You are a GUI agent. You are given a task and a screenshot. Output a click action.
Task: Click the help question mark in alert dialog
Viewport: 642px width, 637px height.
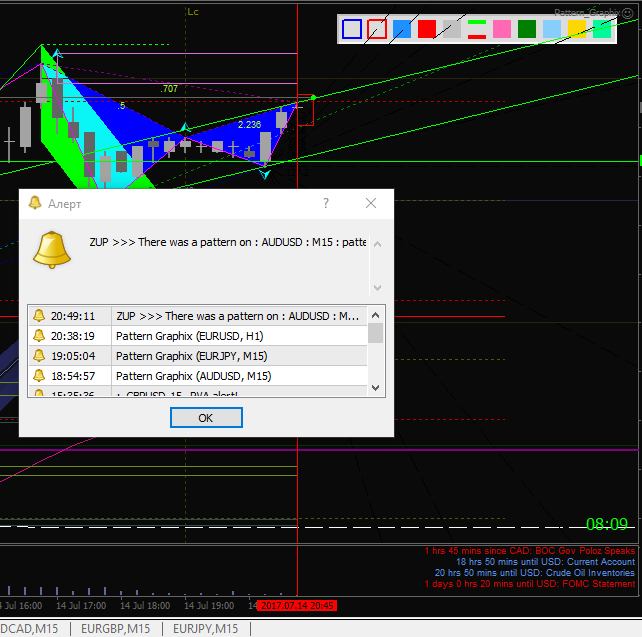pos(326,203)
